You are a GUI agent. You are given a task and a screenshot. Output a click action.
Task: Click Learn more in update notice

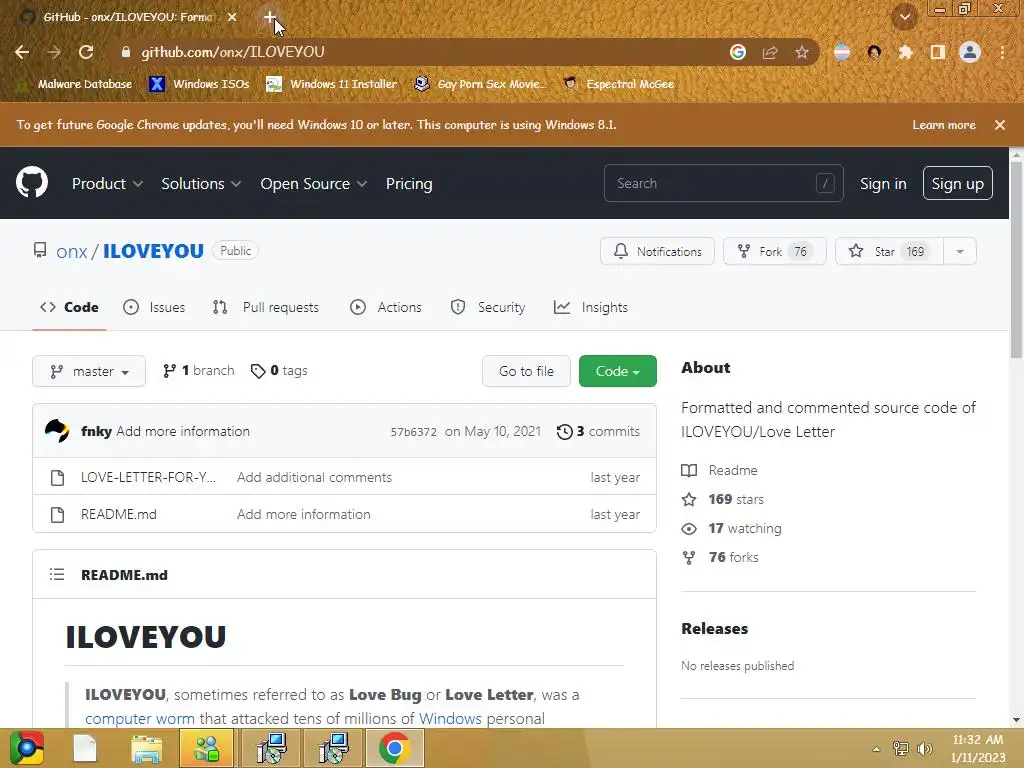coord(944,125)
